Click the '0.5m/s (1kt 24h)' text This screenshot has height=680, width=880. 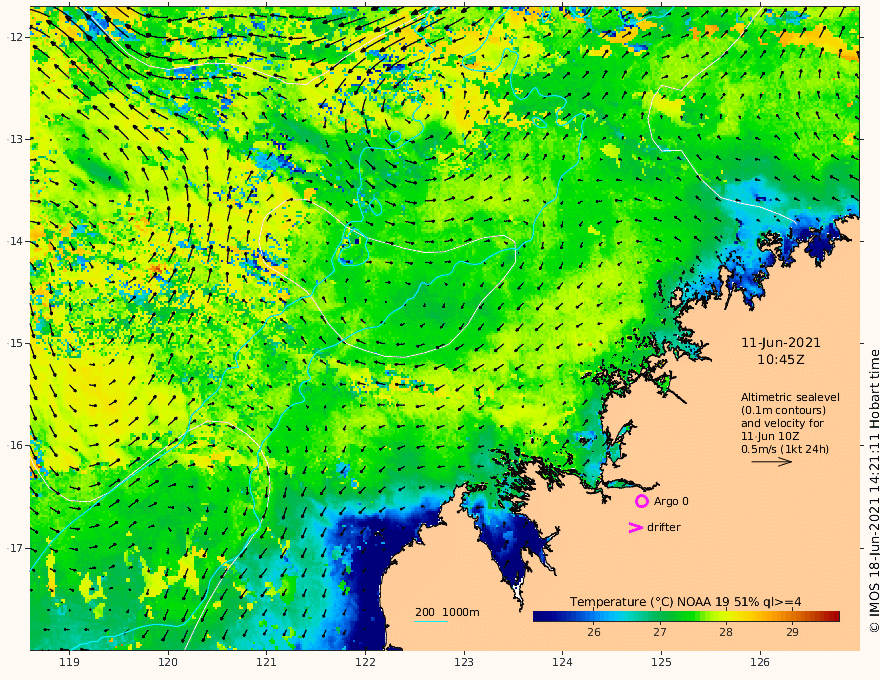(x=785, y=449)
